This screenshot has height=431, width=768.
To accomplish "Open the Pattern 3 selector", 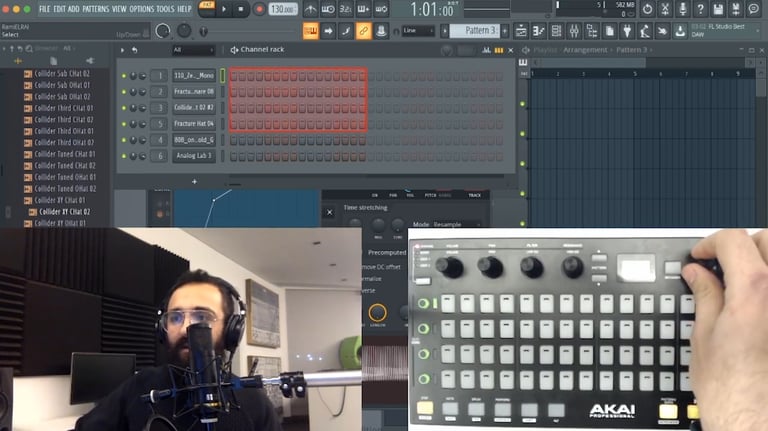I will pos(475,31).
